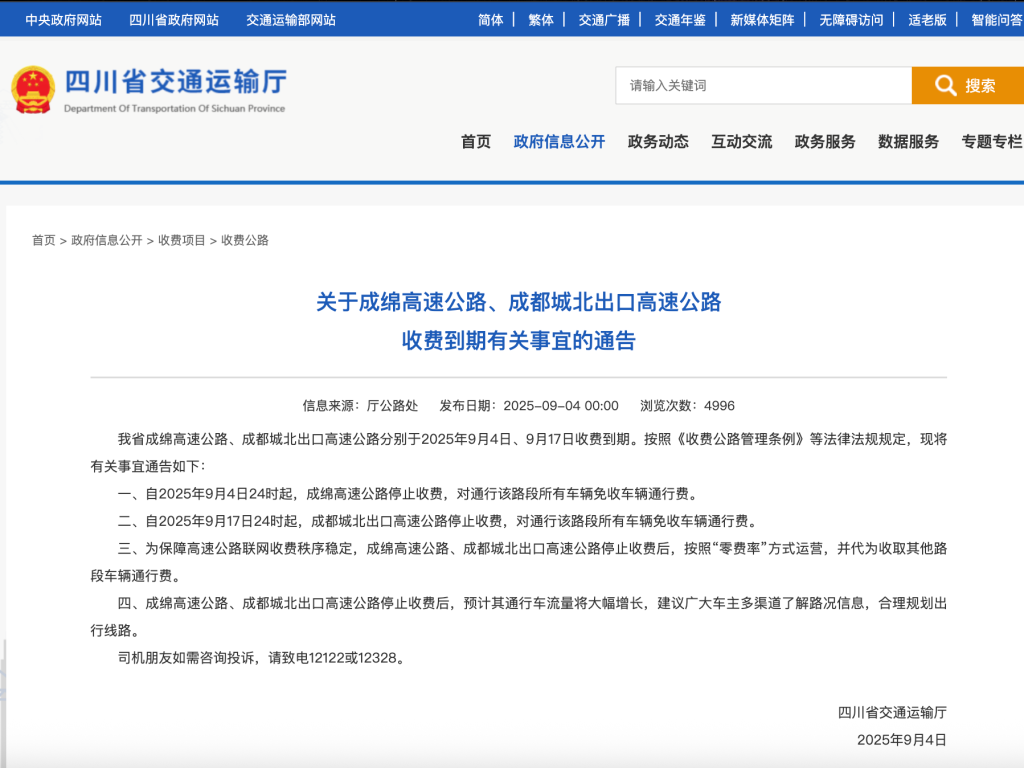Viewport: 1024px width, 768px height.
Task: Open the 交通运输部网站 link
Action: tap(291, 20)
